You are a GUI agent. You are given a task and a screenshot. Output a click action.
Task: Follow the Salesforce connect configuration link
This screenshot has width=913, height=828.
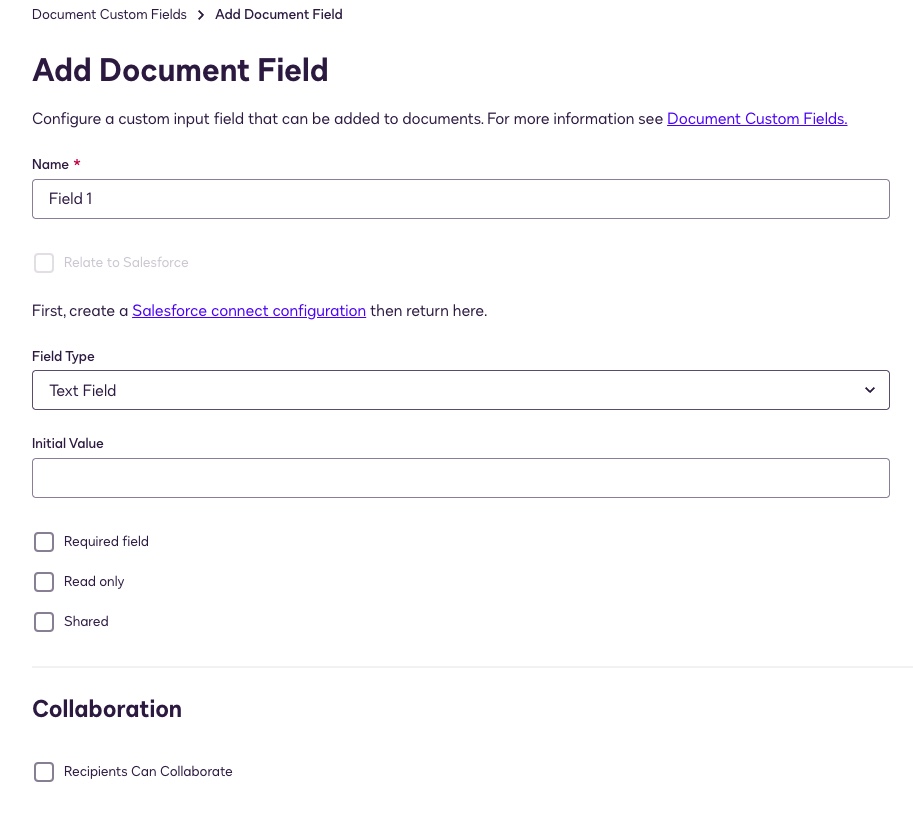(x=248, y=310)
